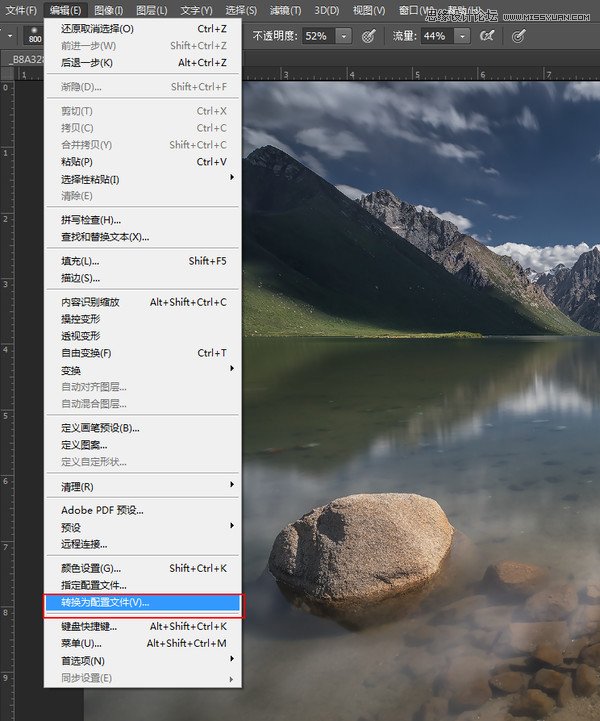
Task: Open the 图像(I) menu
Action: coord(109,10)
